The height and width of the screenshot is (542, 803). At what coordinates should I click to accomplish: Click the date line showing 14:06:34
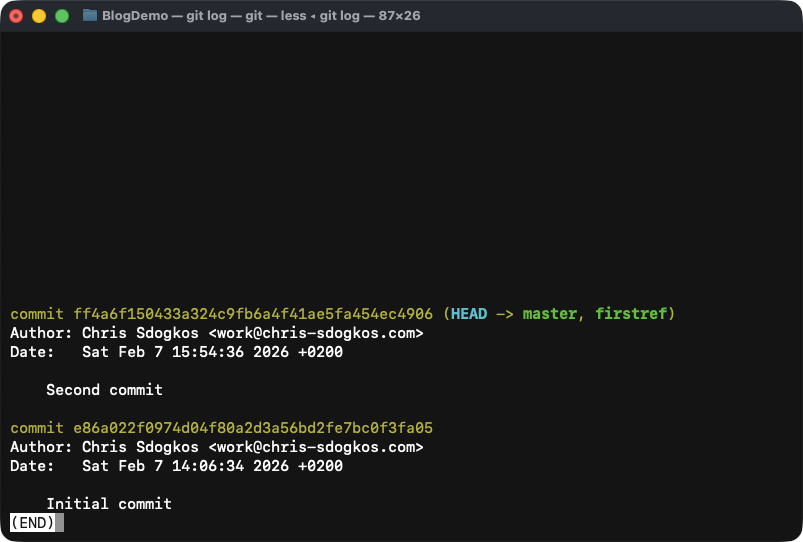coord(212,466)
